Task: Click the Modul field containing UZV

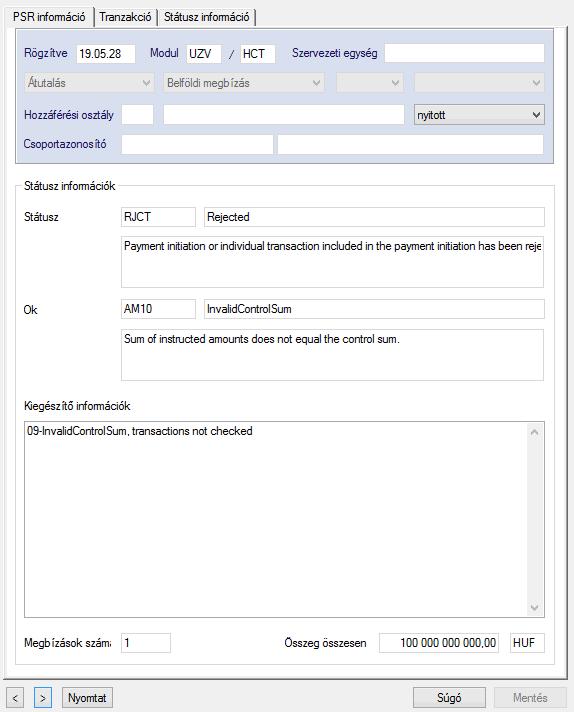Action: [x=204, y=54]
